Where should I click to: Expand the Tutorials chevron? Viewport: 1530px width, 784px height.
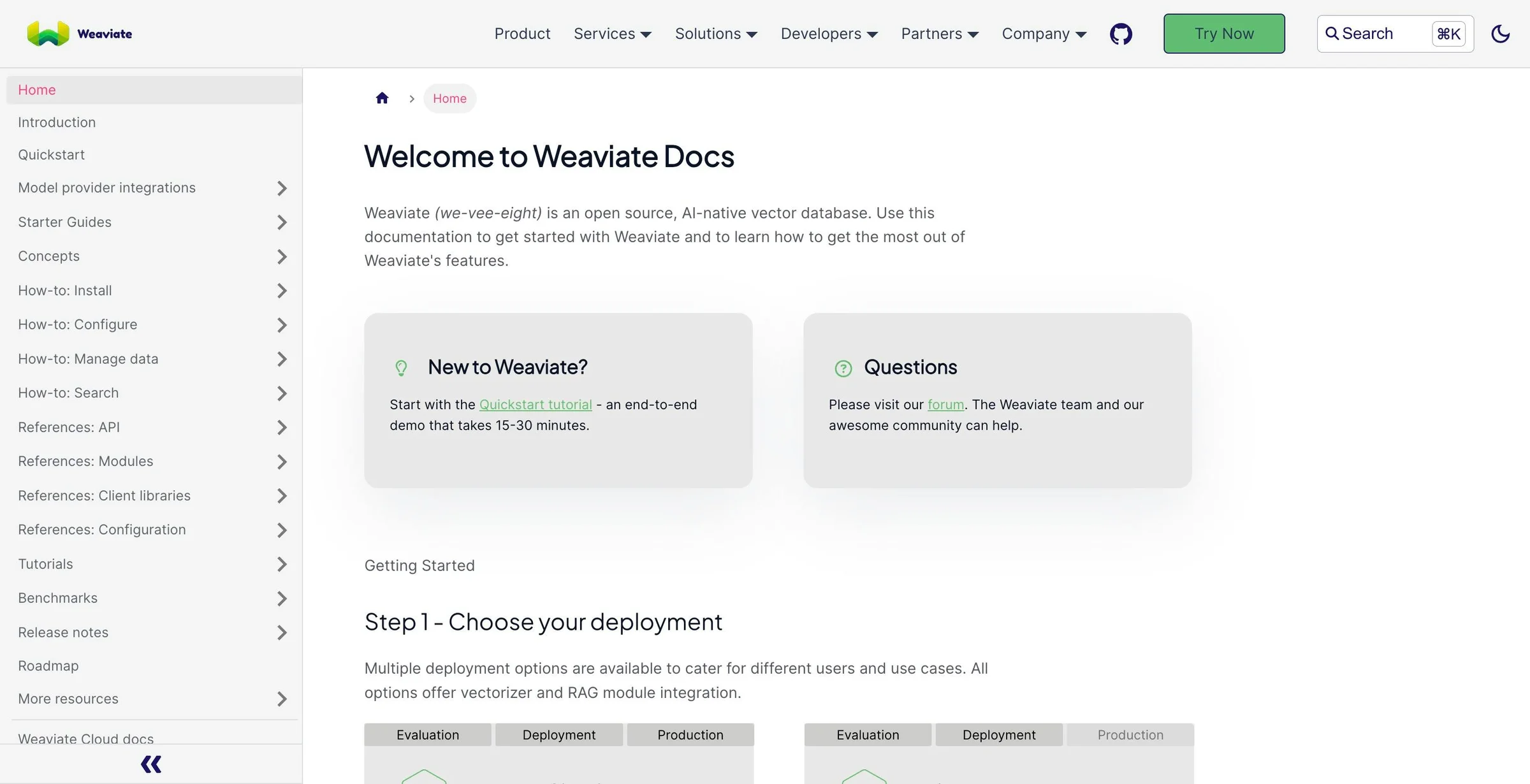click(282, 564)
